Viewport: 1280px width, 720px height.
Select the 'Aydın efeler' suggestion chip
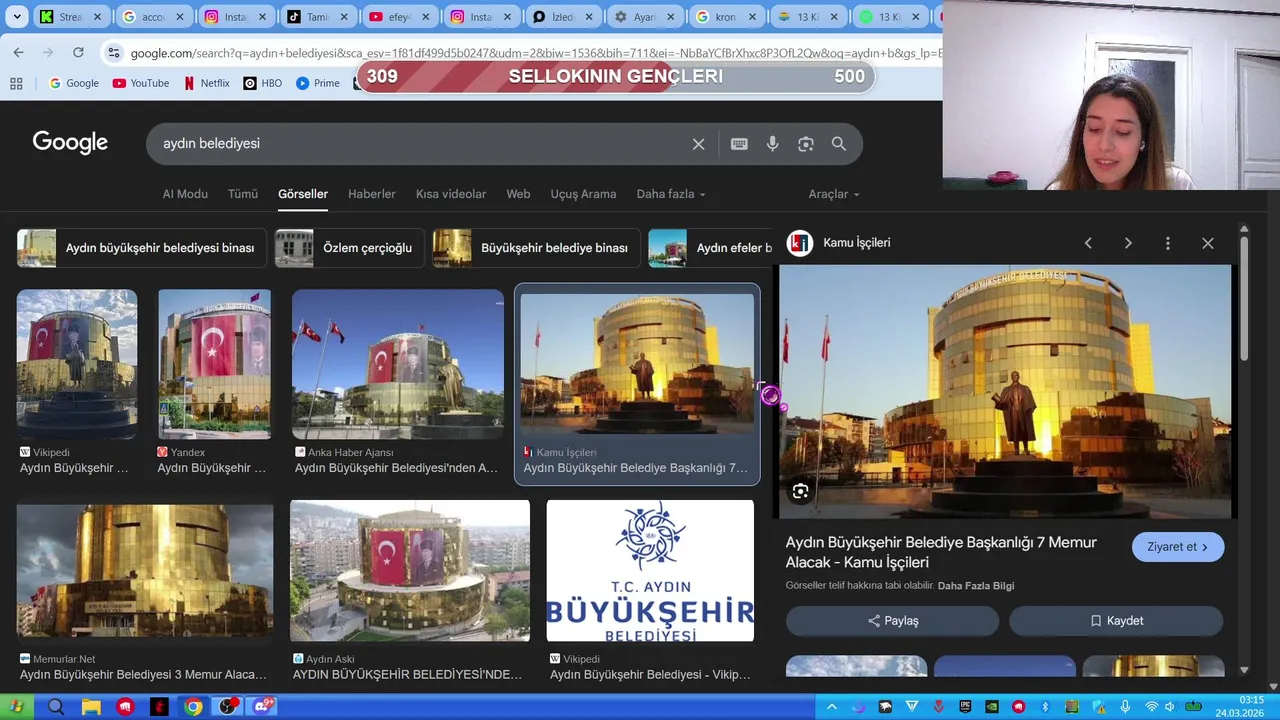[x=710, y=248]
